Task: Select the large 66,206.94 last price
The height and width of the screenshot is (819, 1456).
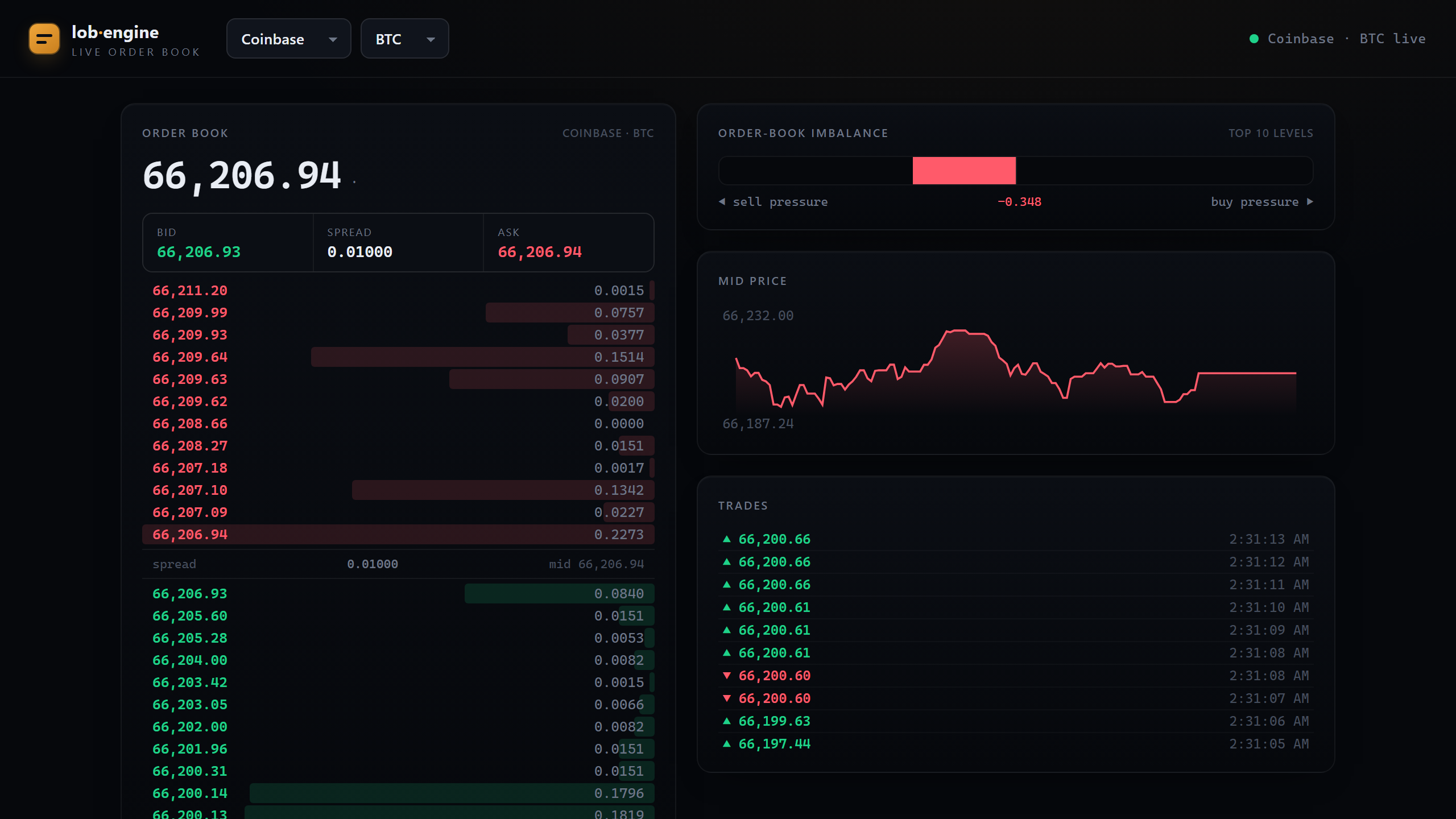Action: (242, 175)
